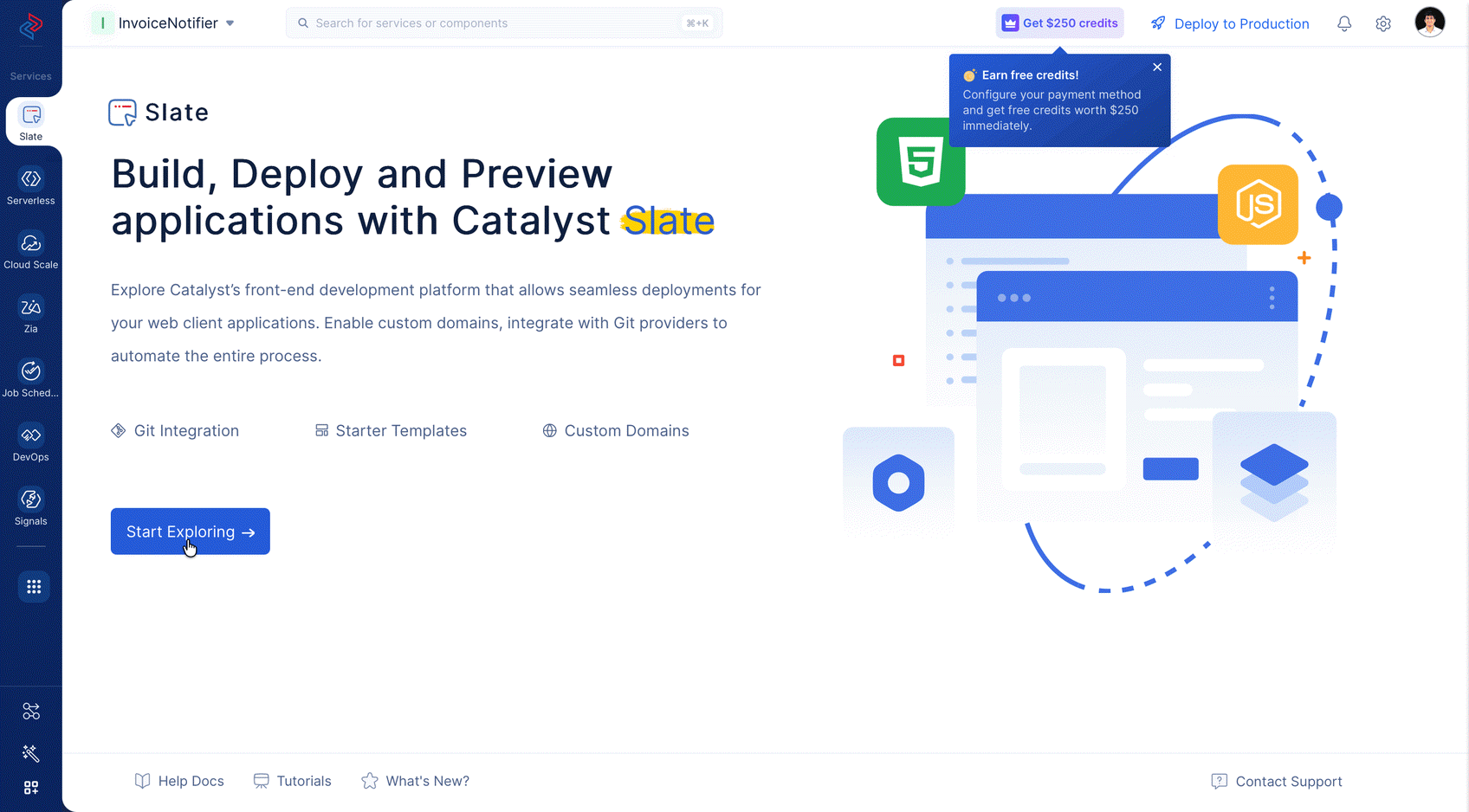Viewport: 1469px width, 812px height.
Task: Open the Job Scheduling service
Action: pyautogui.click(x=31, y=379)
